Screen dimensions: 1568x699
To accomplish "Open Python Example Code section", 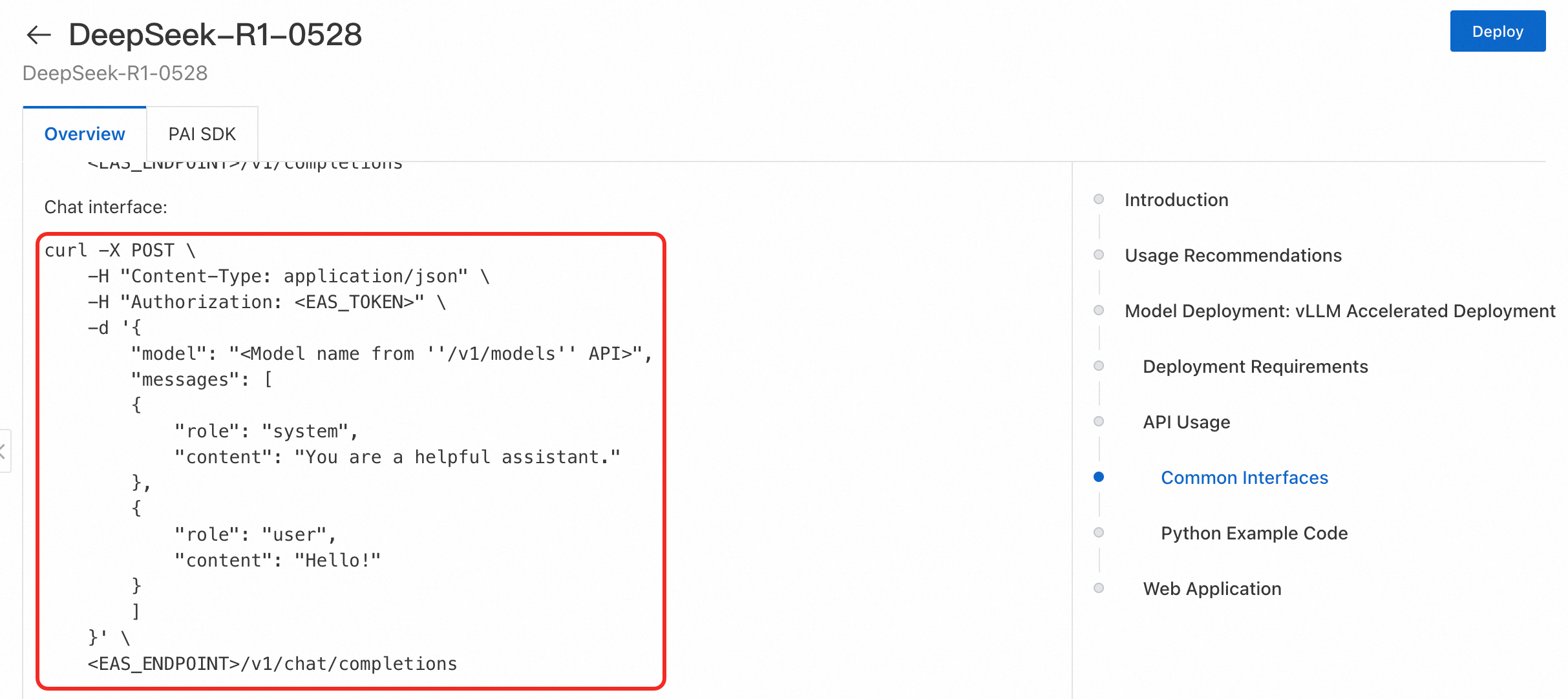I will pyautogui.click(x=1253, y=533).
